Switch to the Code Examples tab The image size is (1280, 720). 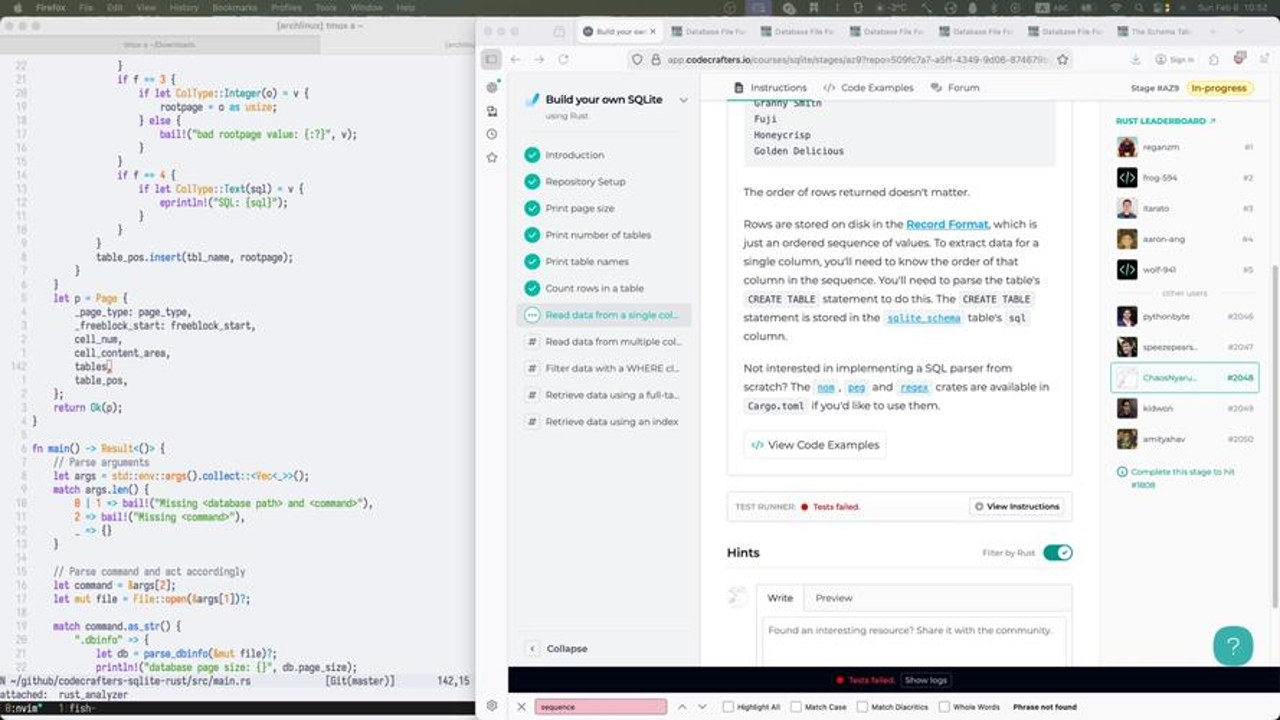click(868, 88)
